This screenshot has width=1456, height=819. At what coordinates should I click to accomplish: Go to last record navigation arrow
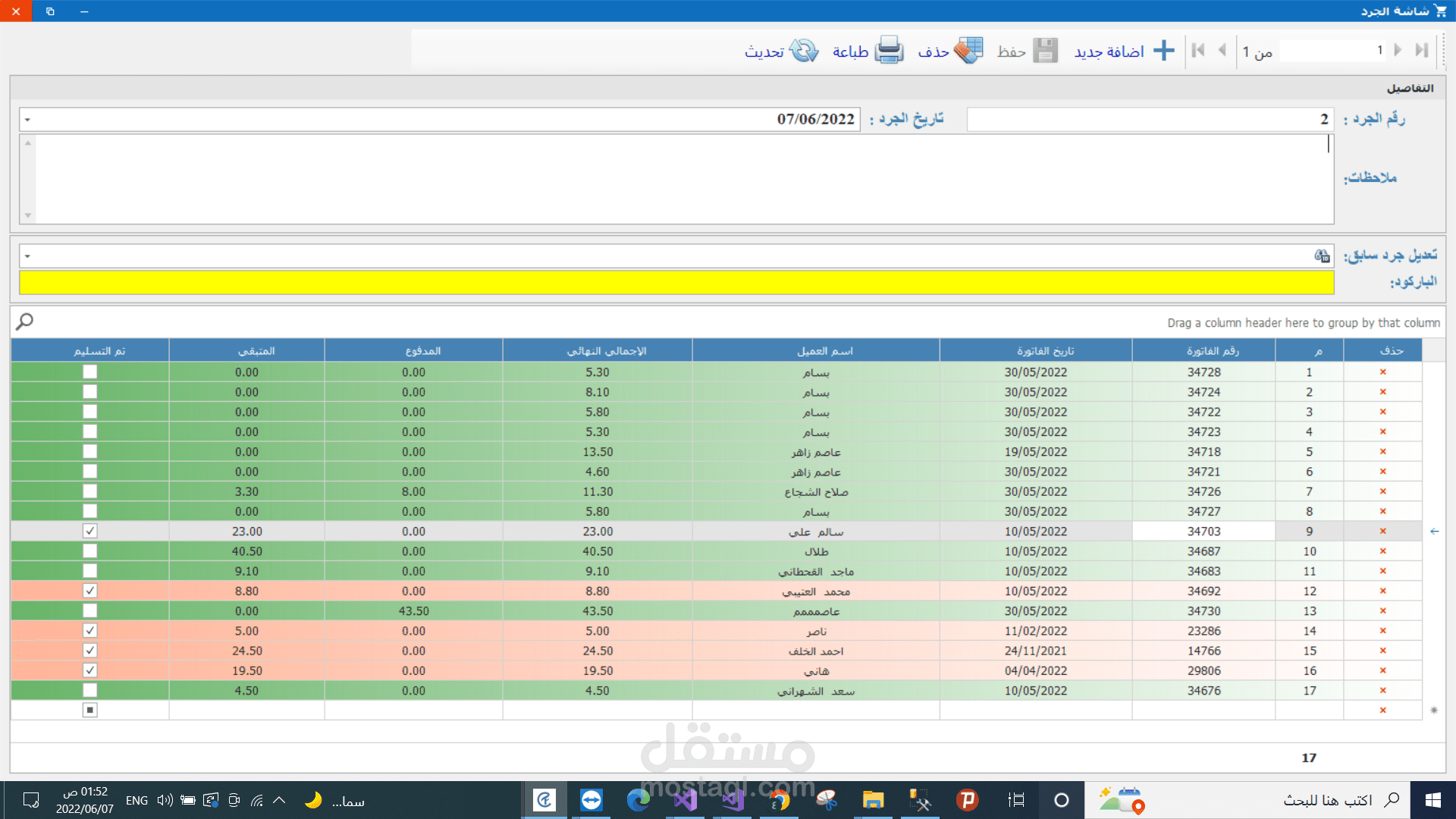pos(1422,50)
